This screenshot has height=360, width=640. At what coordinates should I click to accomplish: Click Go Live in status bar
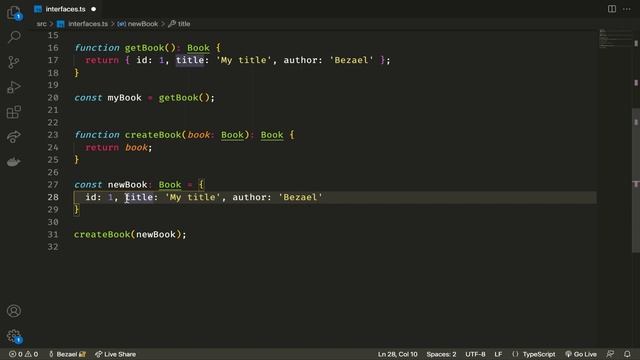click(x=581, y=354)
